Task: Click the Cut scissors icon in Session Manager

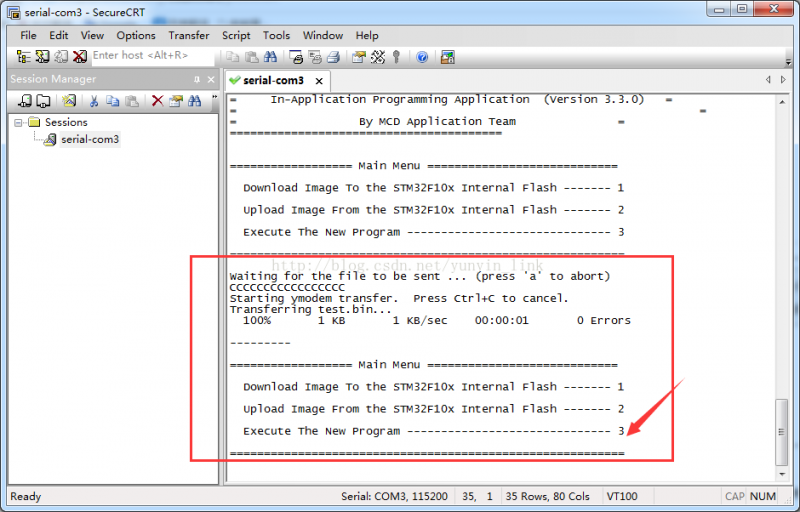Action: coord(94,101)
